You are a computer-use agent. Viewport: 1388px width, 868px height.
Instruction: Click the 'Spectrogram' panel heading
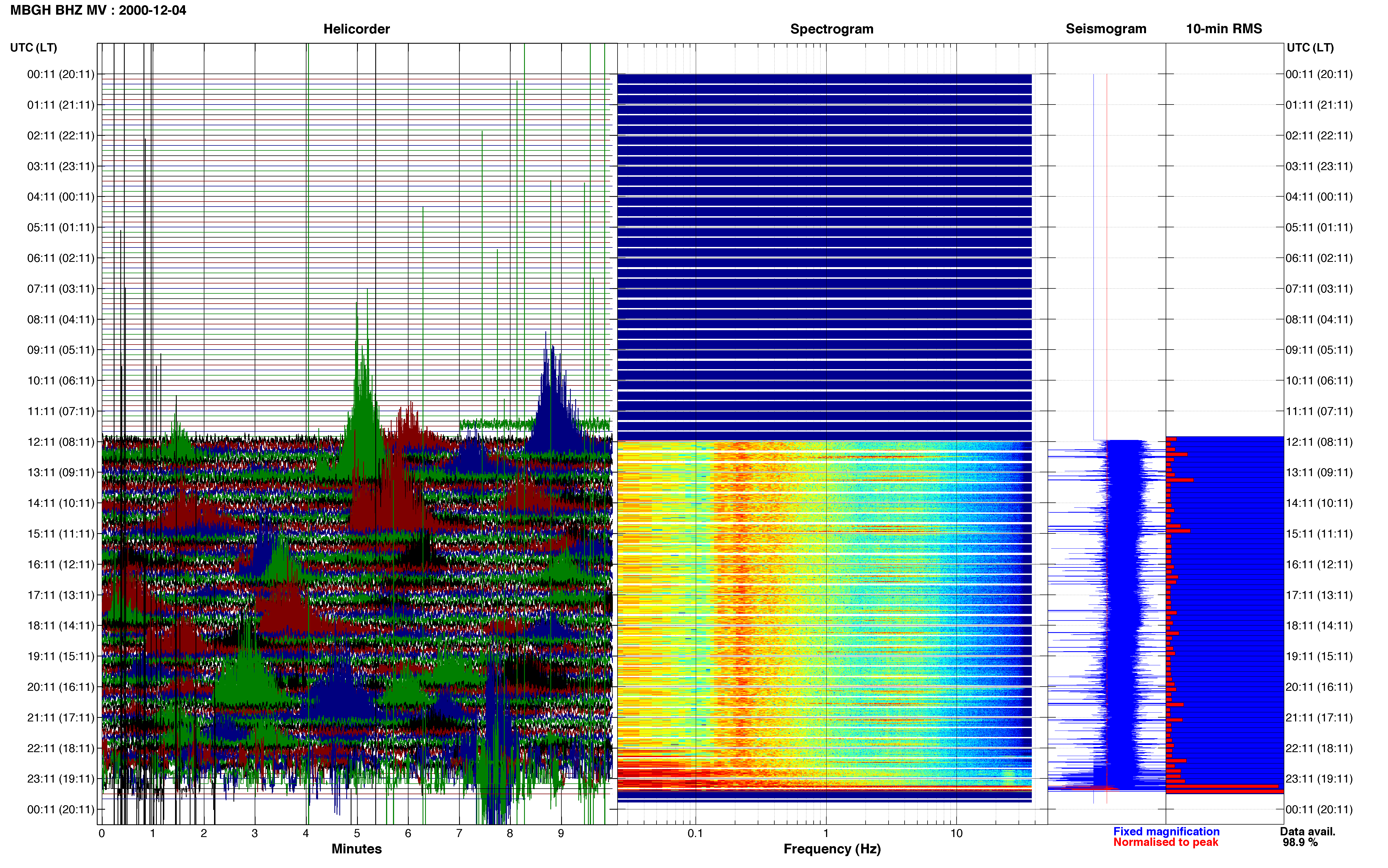pyautogui.click(x=832, y=29)
